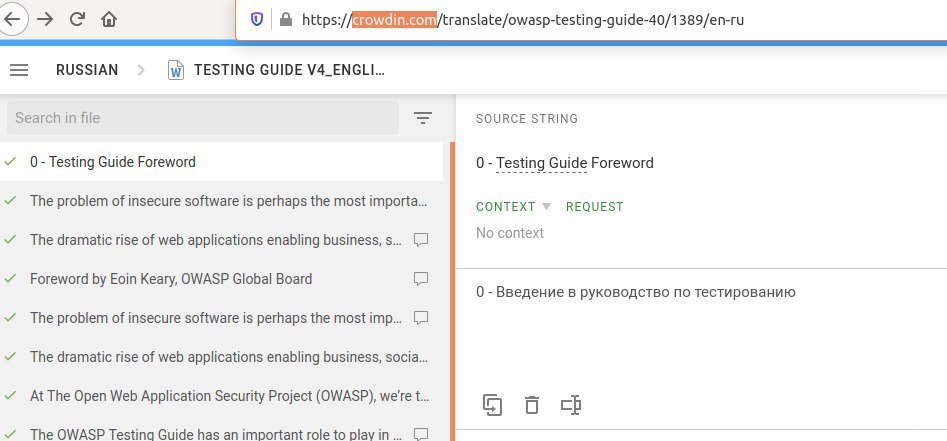Click the Word document file icon
Image resolution: width=947 pixels, height=441 pixels.
pos(176,70)
